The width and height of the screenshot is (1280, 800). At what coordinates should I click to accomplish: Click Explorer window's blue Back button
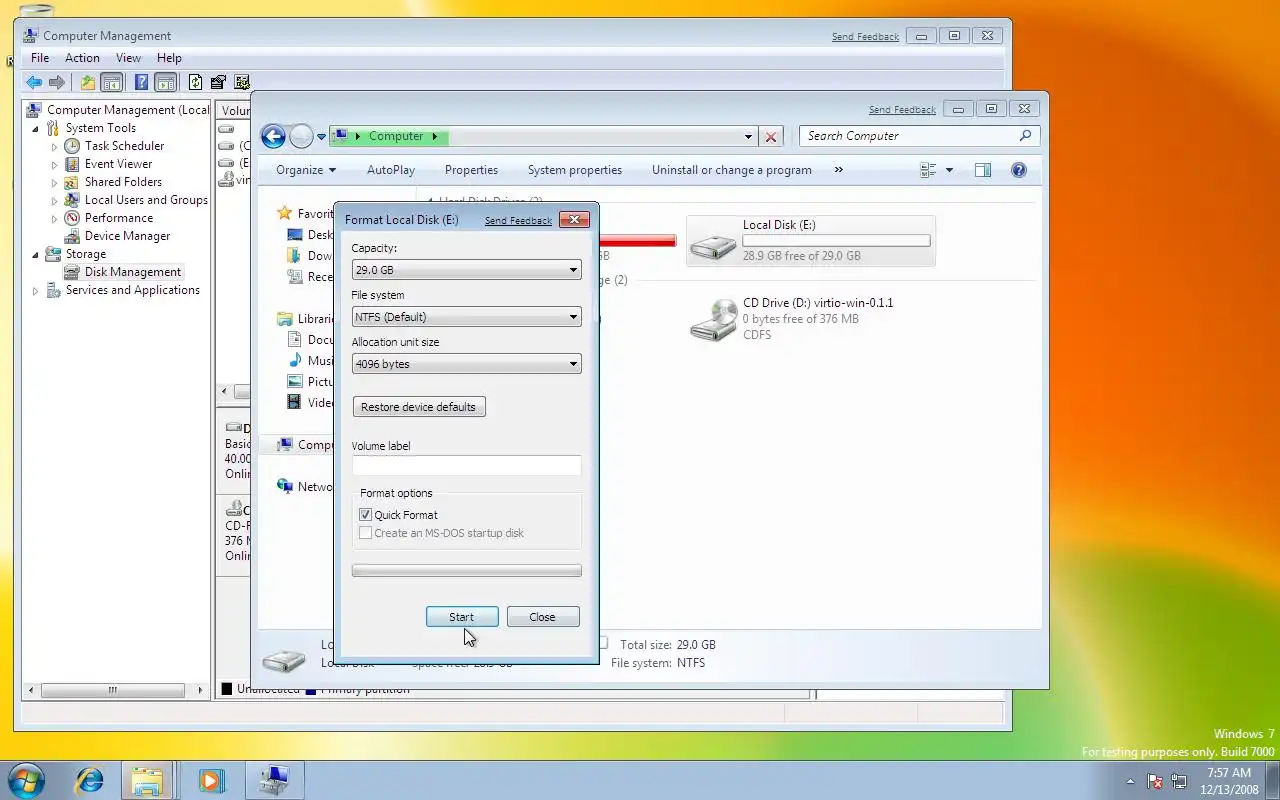point(273,137)
